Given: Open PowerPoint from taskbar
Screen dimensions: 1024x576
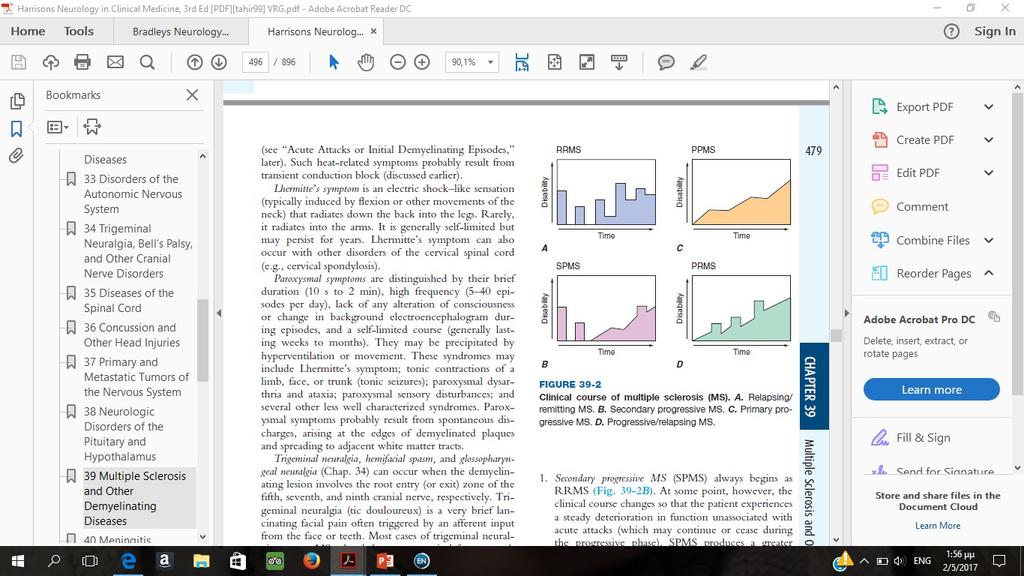Looking at the screenshot, I should 385,561.
